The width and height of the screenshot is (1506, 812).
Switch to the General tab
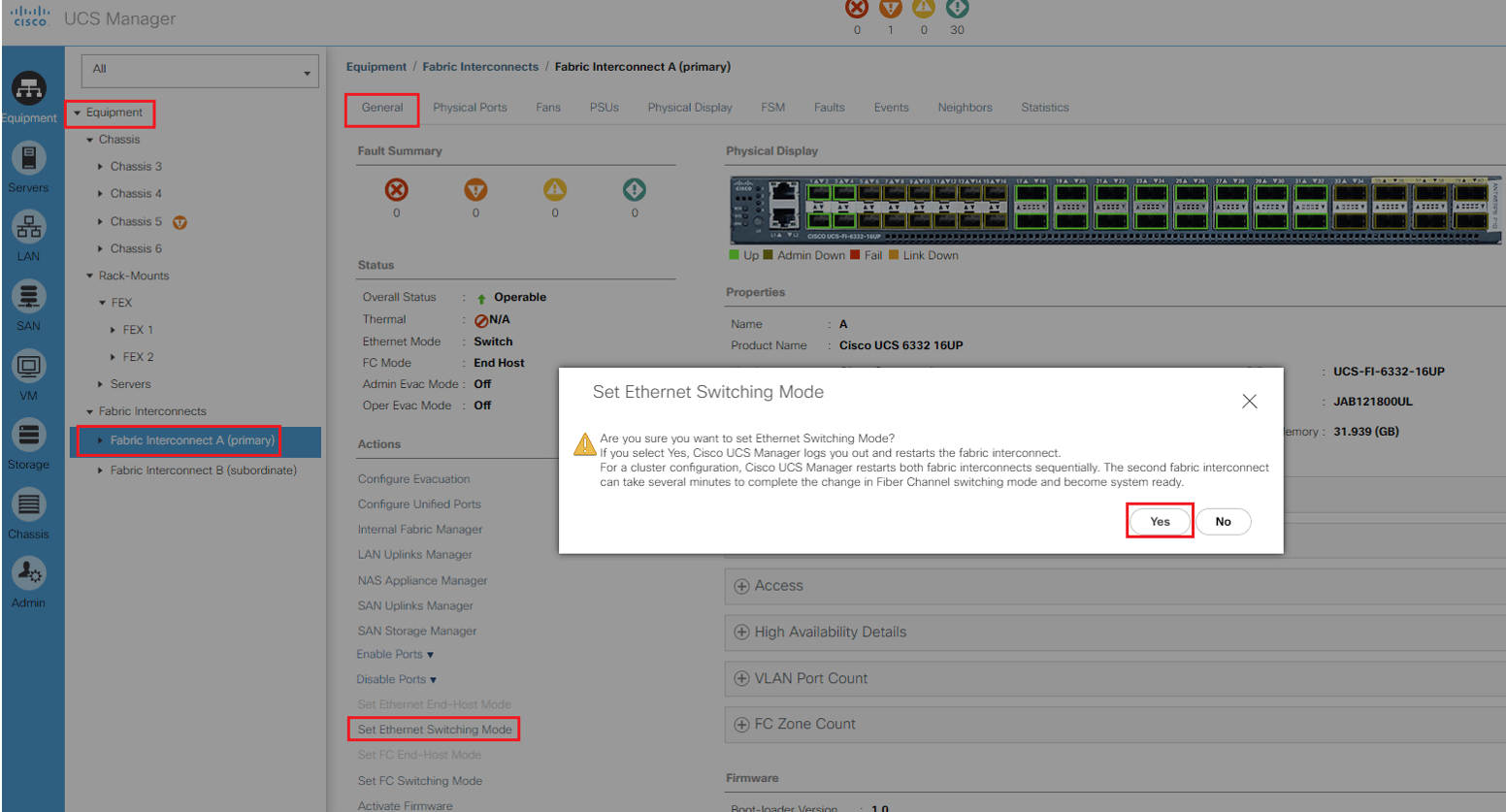click(x=382, y=108)
